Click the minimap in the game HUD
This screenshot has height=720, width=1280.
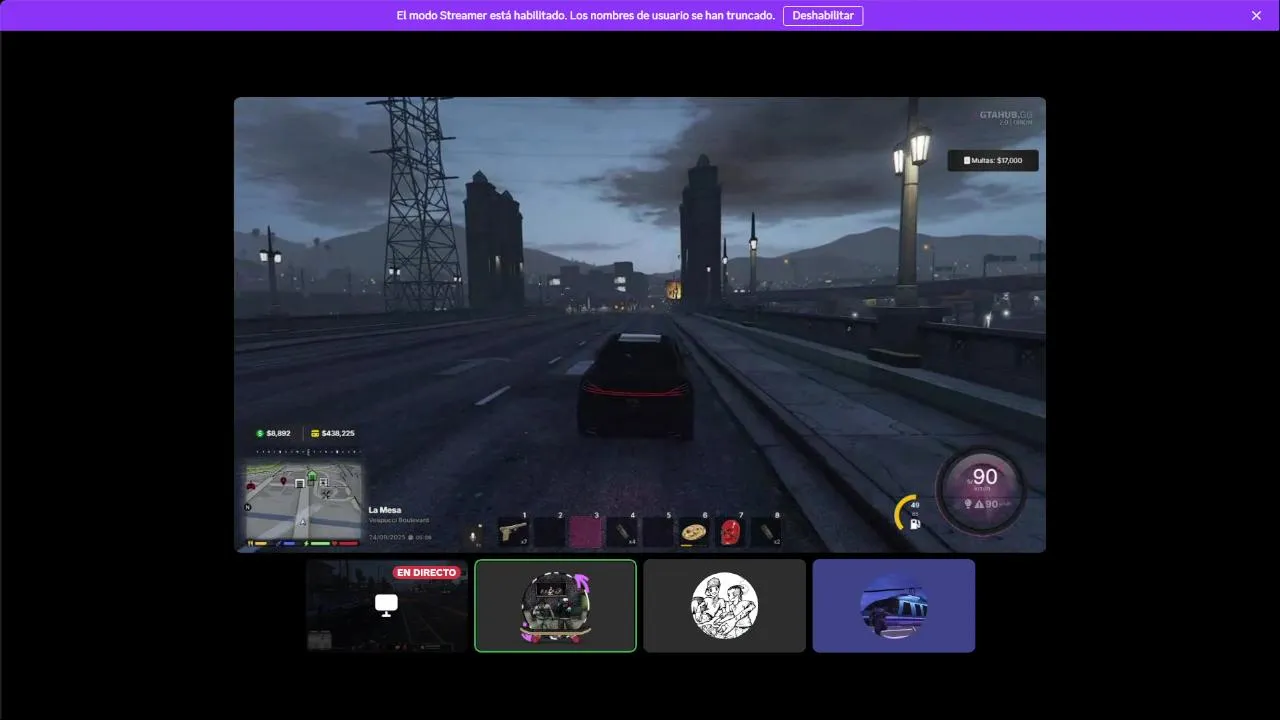304,499
